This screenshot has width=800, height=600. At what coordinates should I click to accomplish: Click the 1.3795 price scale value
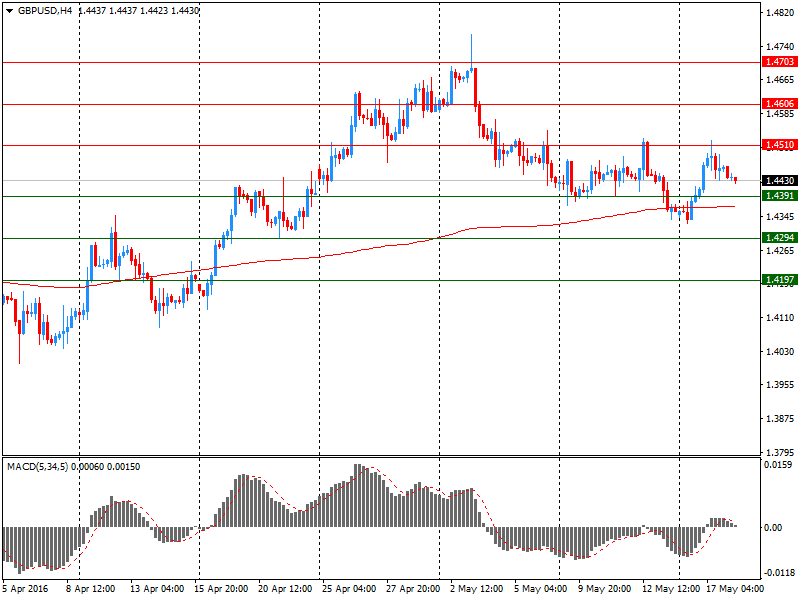tap(781, 453)
